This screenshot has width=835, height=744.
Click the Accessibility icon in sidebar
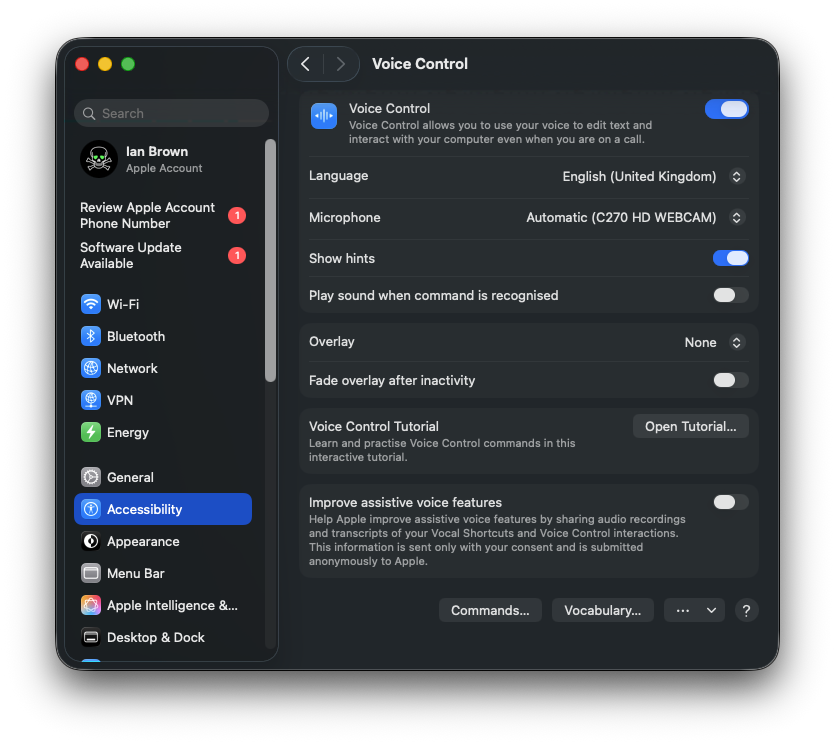(91, 509)
